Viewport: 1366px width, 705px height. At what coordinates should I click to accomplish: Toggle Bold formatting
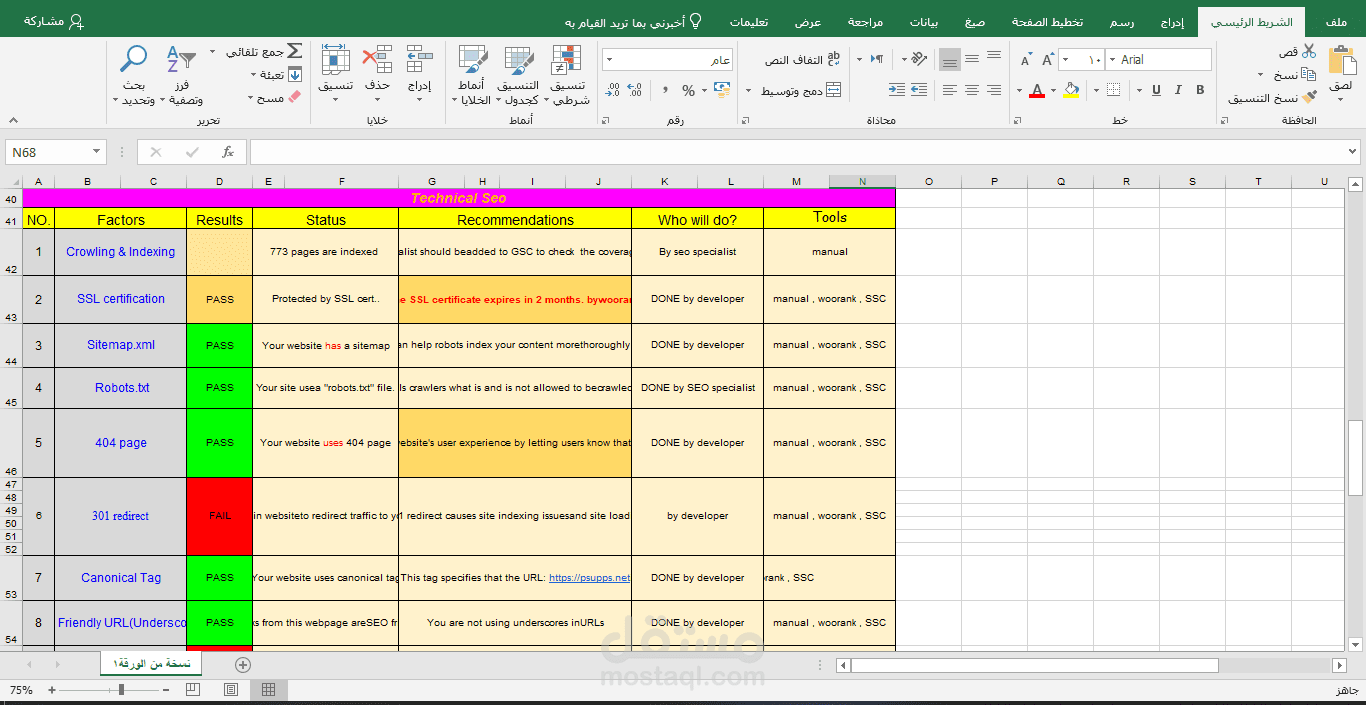coord(1201,90)
